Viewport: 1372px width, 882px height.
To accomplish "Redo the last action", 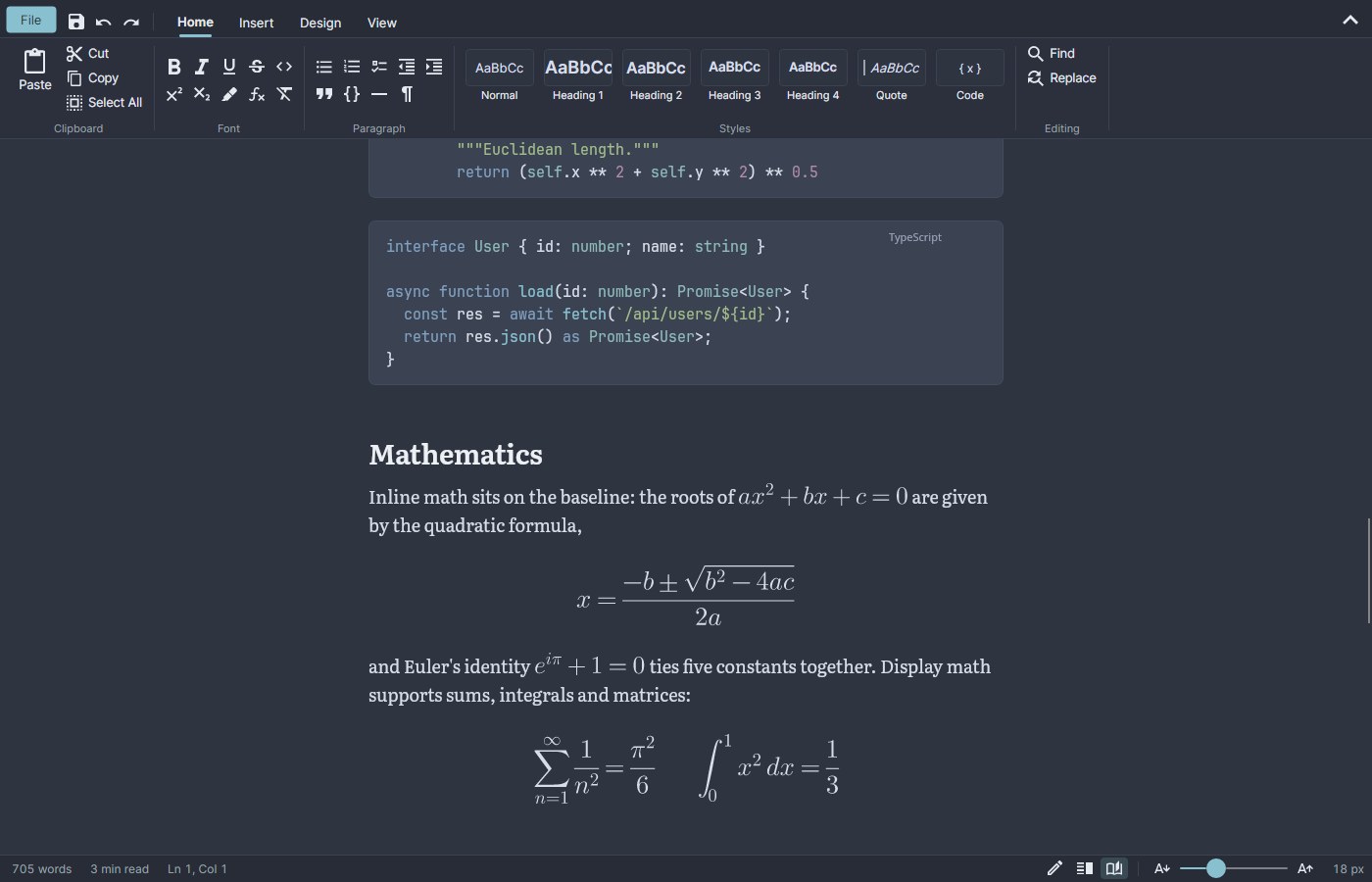I will click(x=131, y=22).
